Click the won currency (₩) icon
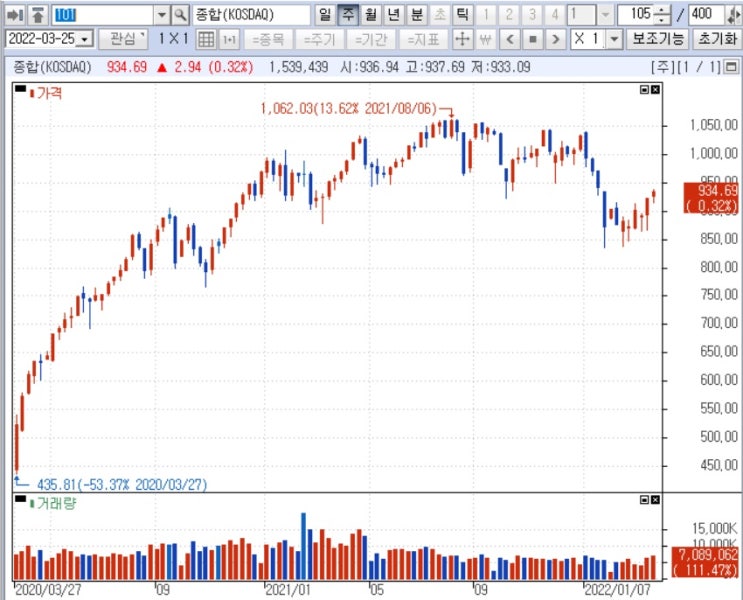The height and width of the screenshot is (600, 743). coord(485,39)
